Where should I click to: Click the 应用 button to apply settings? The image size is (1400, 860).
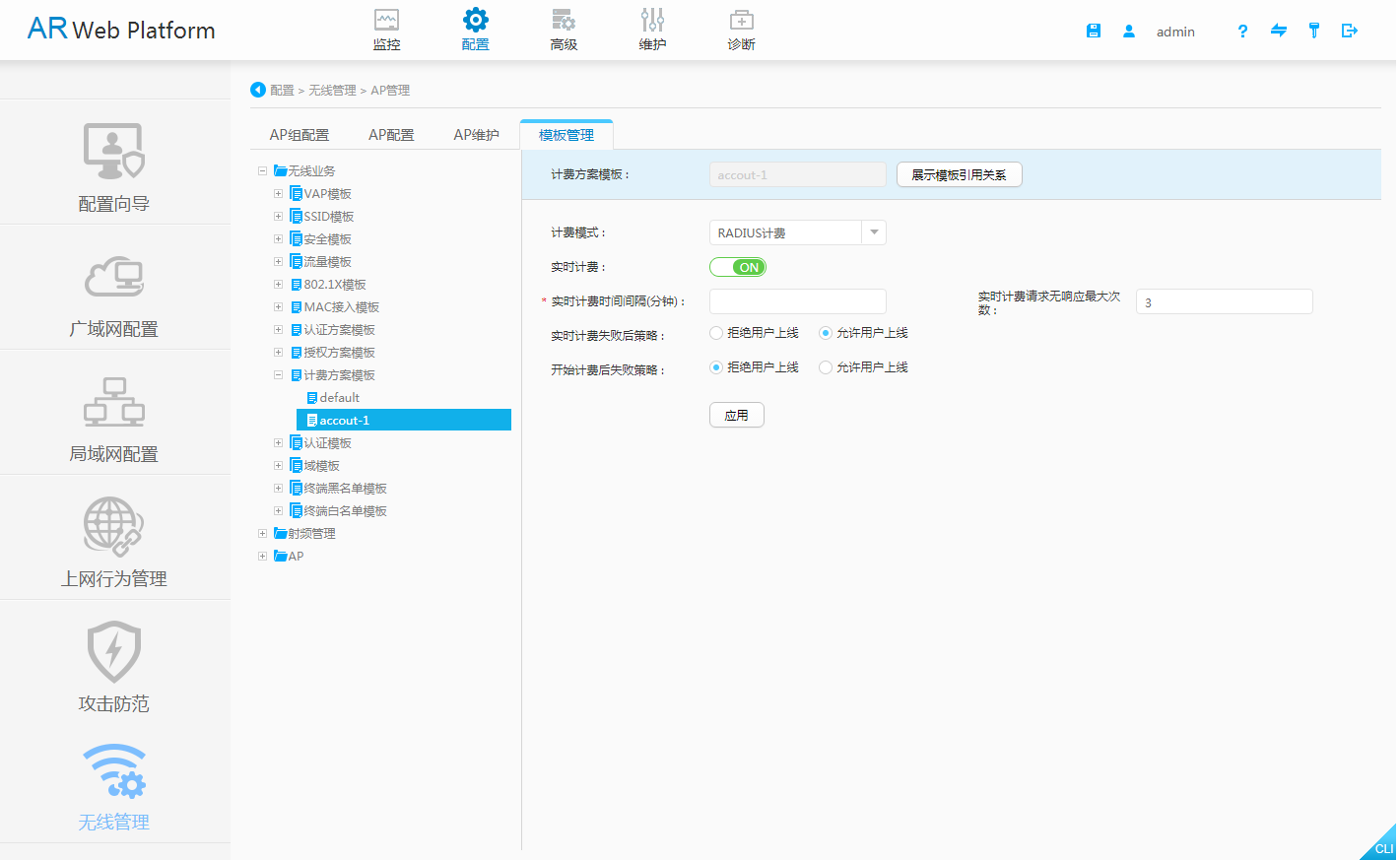click(x=736, y=414)
